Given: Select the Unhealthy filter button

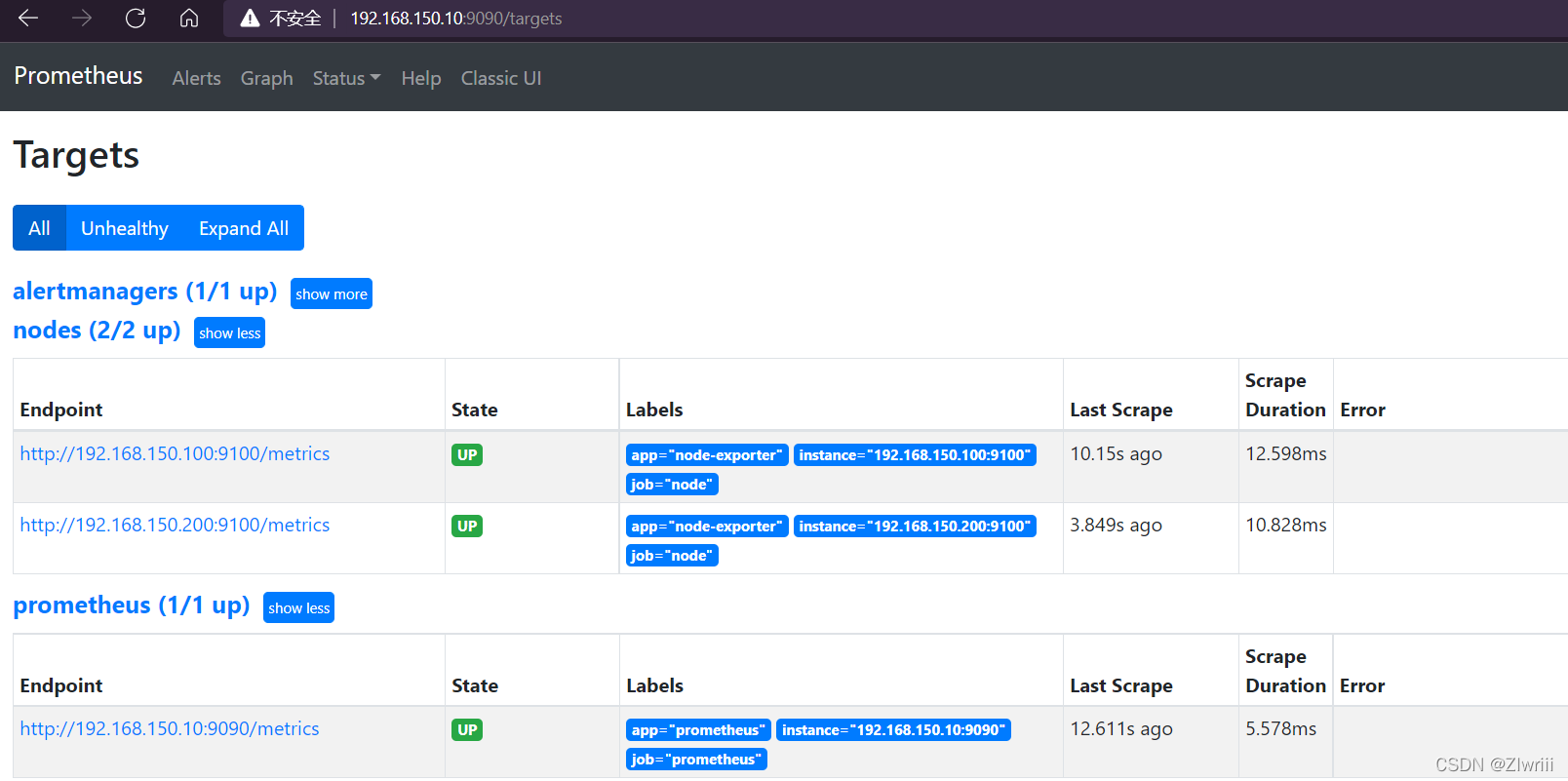Looking at the screenshot, I should click(125, 228).
